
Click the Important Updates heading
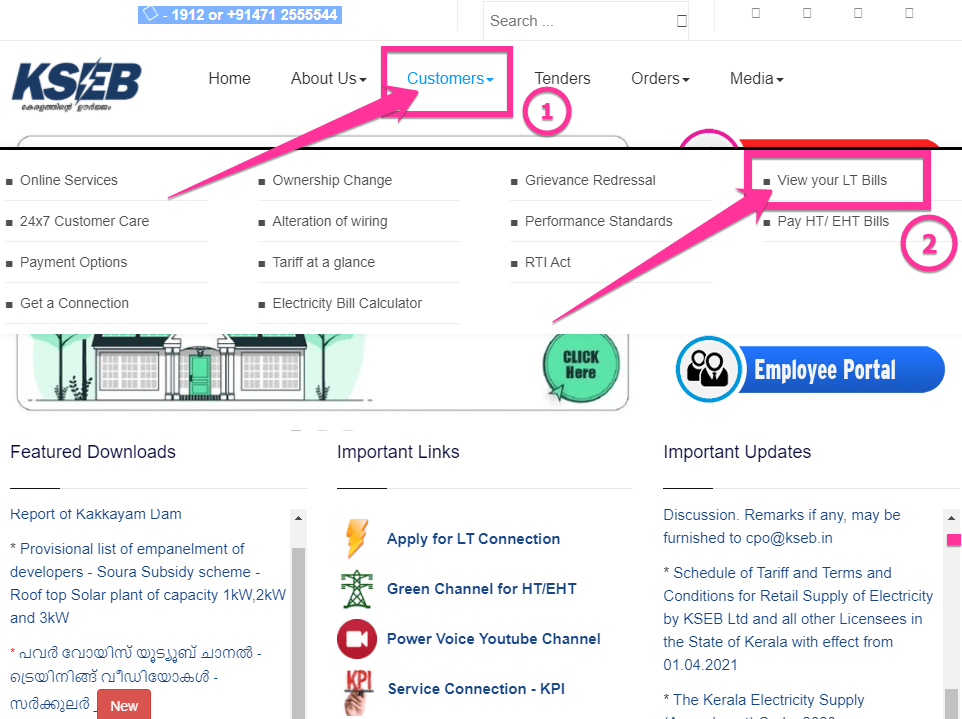[x=737, y=452]
